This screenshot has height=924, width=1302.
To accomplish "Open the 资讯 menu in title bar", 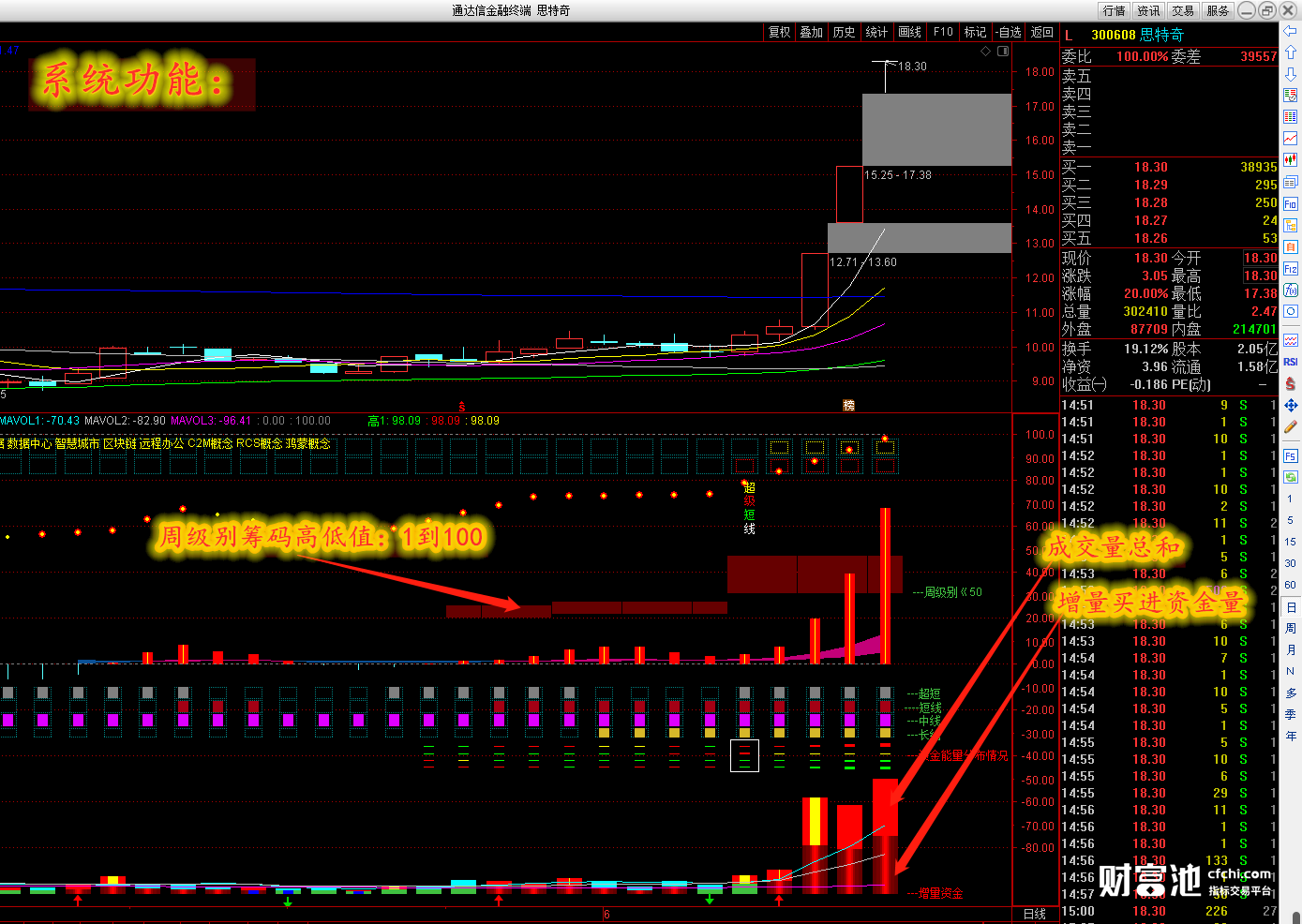I will (1148, 10).
